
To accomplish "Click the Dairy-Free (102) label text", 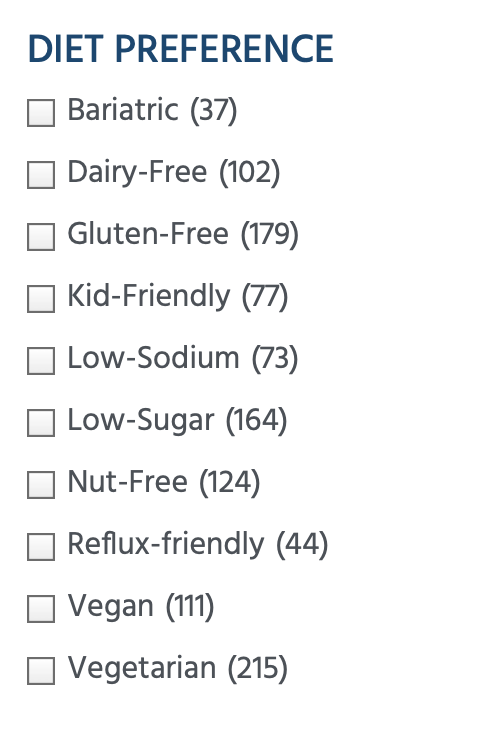I will 174,172.
